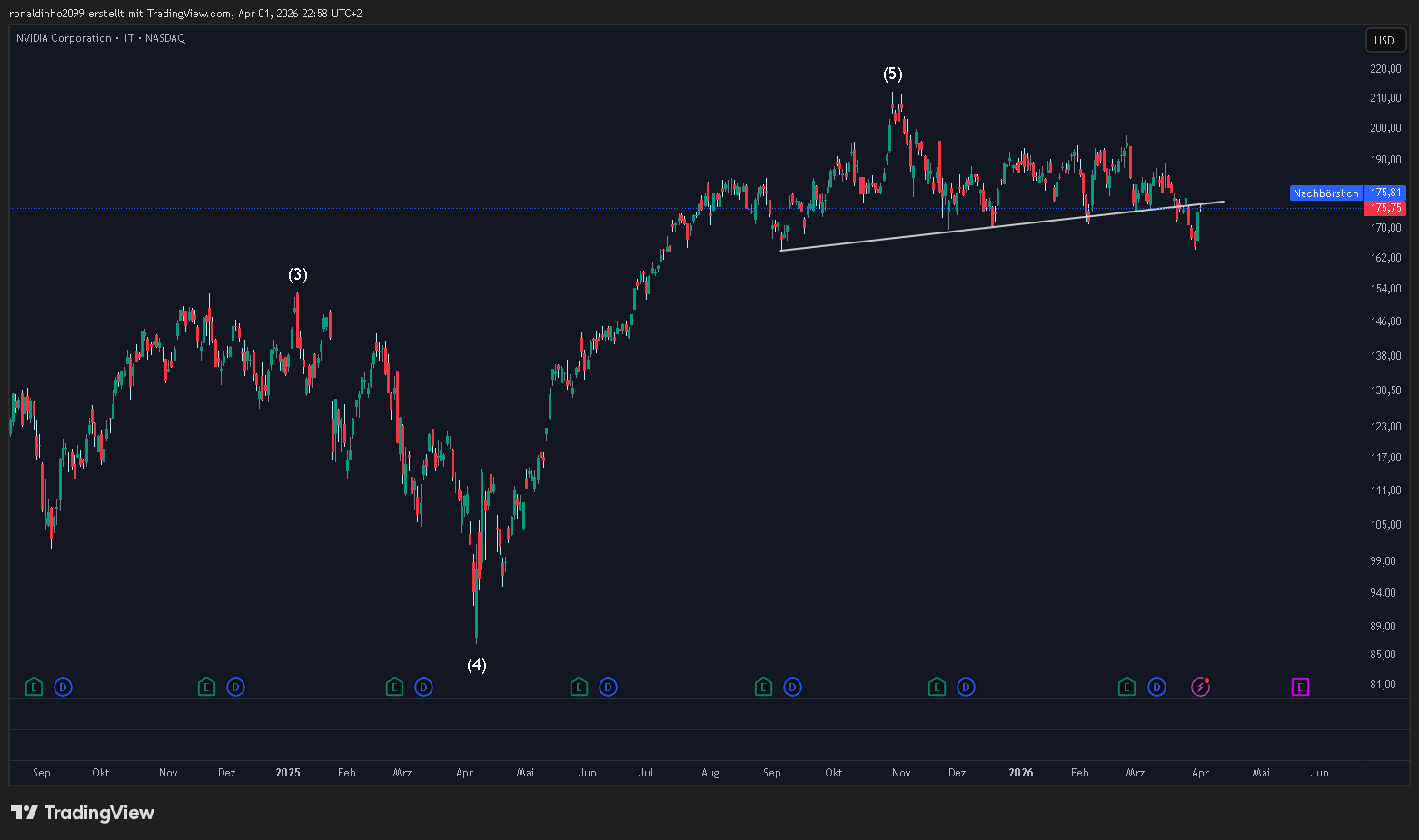Click the 200,00 level on the price scale
Image resolution: width=1419 pixels, height=840 pixels.
1385,128
